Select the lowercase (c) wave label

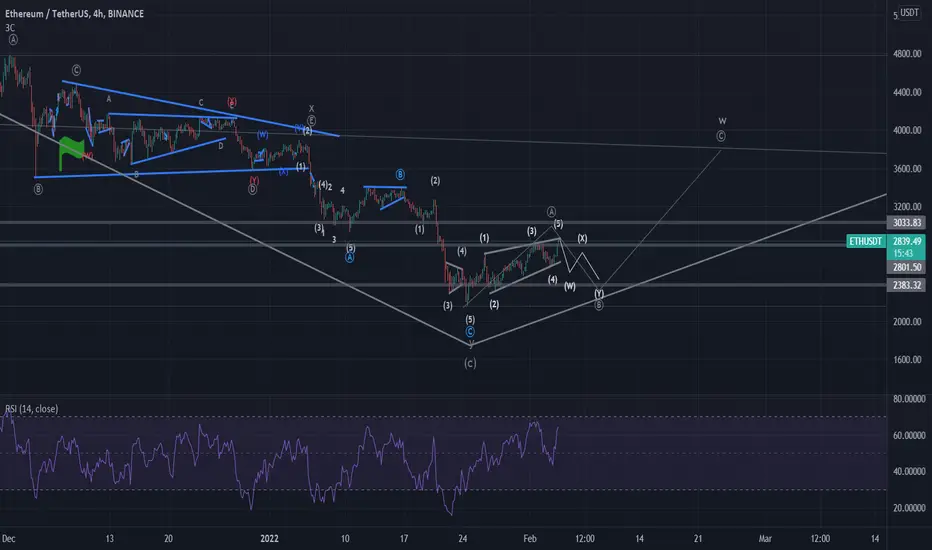(x=470, y=363)
